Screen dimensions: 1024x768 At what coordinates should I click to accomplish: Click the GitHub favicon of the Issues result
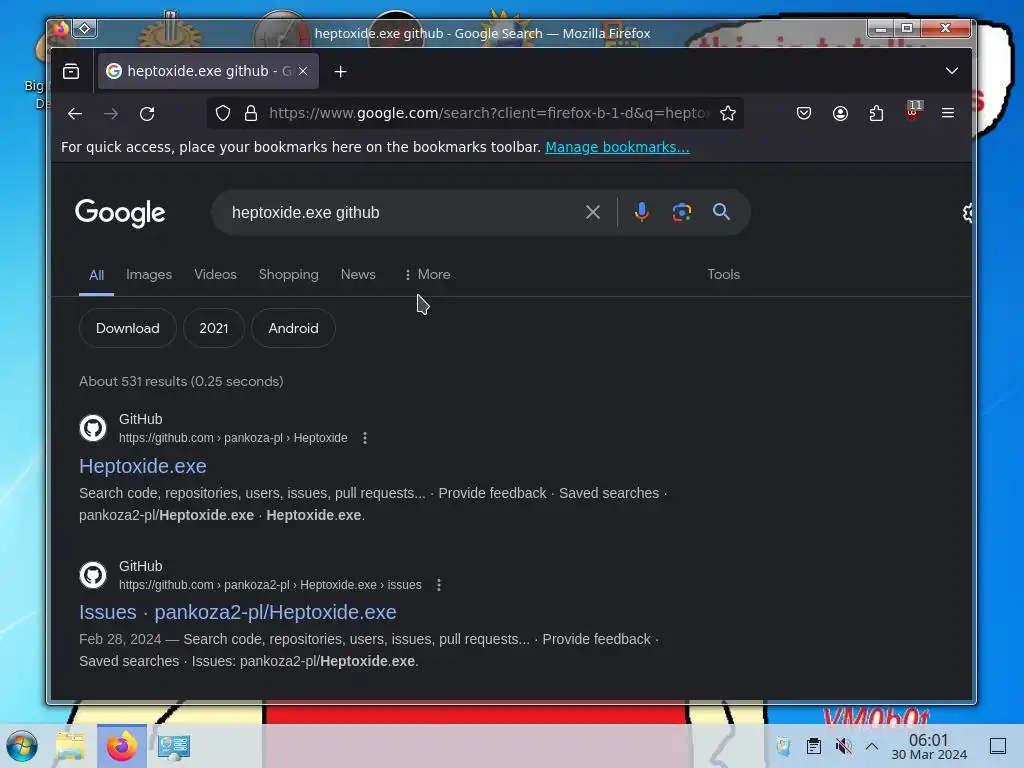click(93, 575)
